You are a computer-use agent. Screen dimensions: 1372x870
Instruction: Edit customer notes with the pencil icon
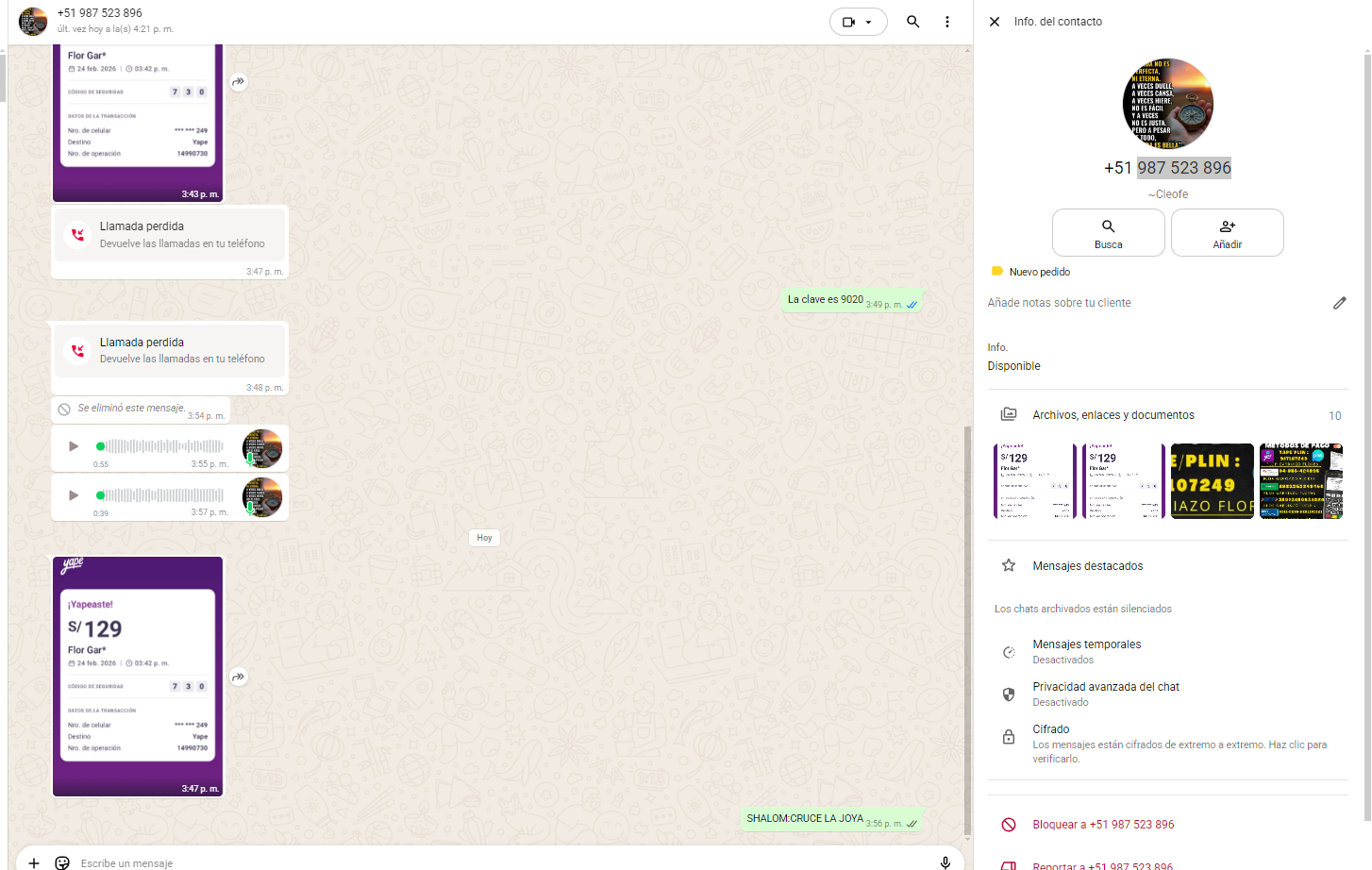coord(1339,303)
